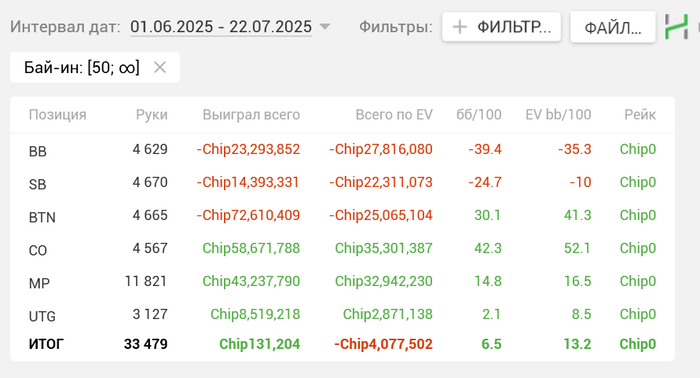The height and width of the screenshot is (378, 700).
Task: Click the ИТОГ totals row
Action: (x=342, y=344)
